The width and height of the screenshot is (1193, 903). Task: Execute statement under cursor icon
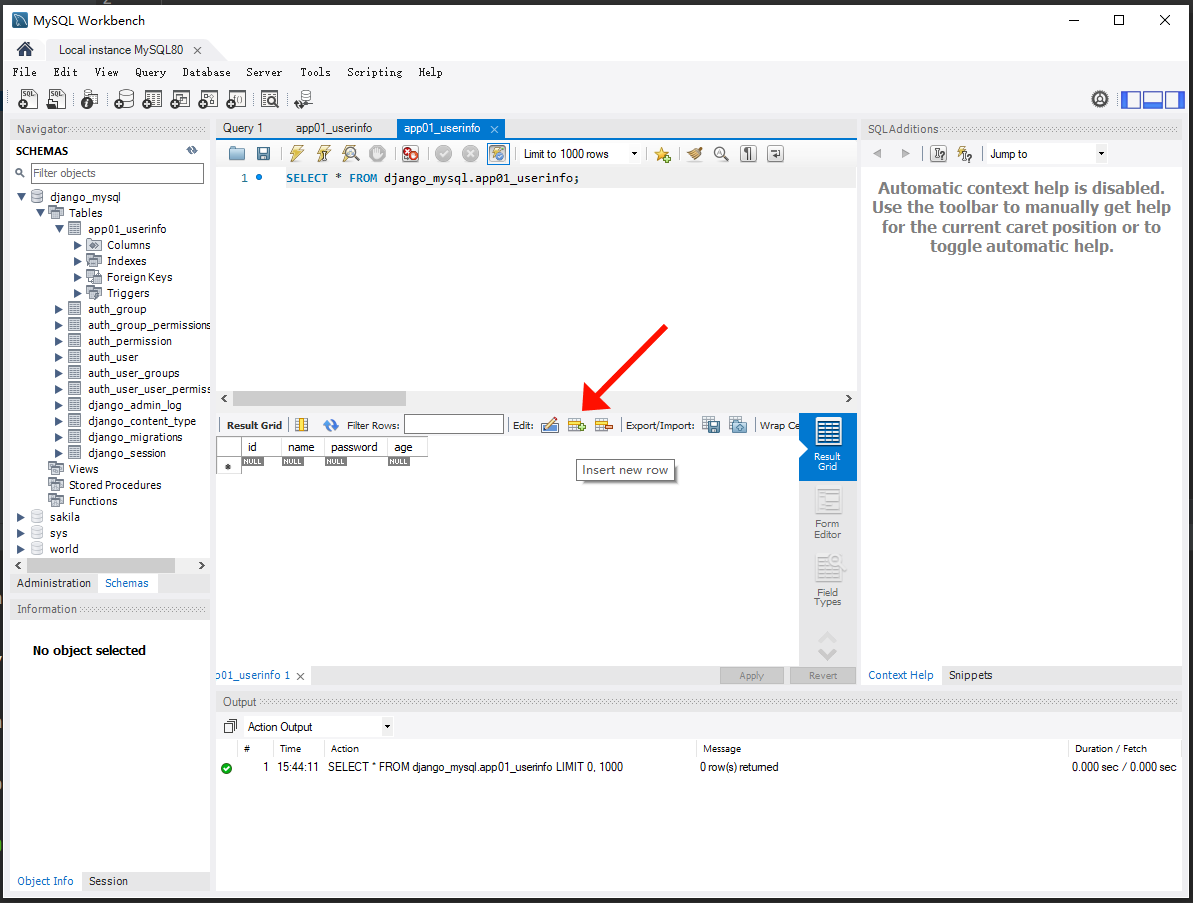coord(323,154)
